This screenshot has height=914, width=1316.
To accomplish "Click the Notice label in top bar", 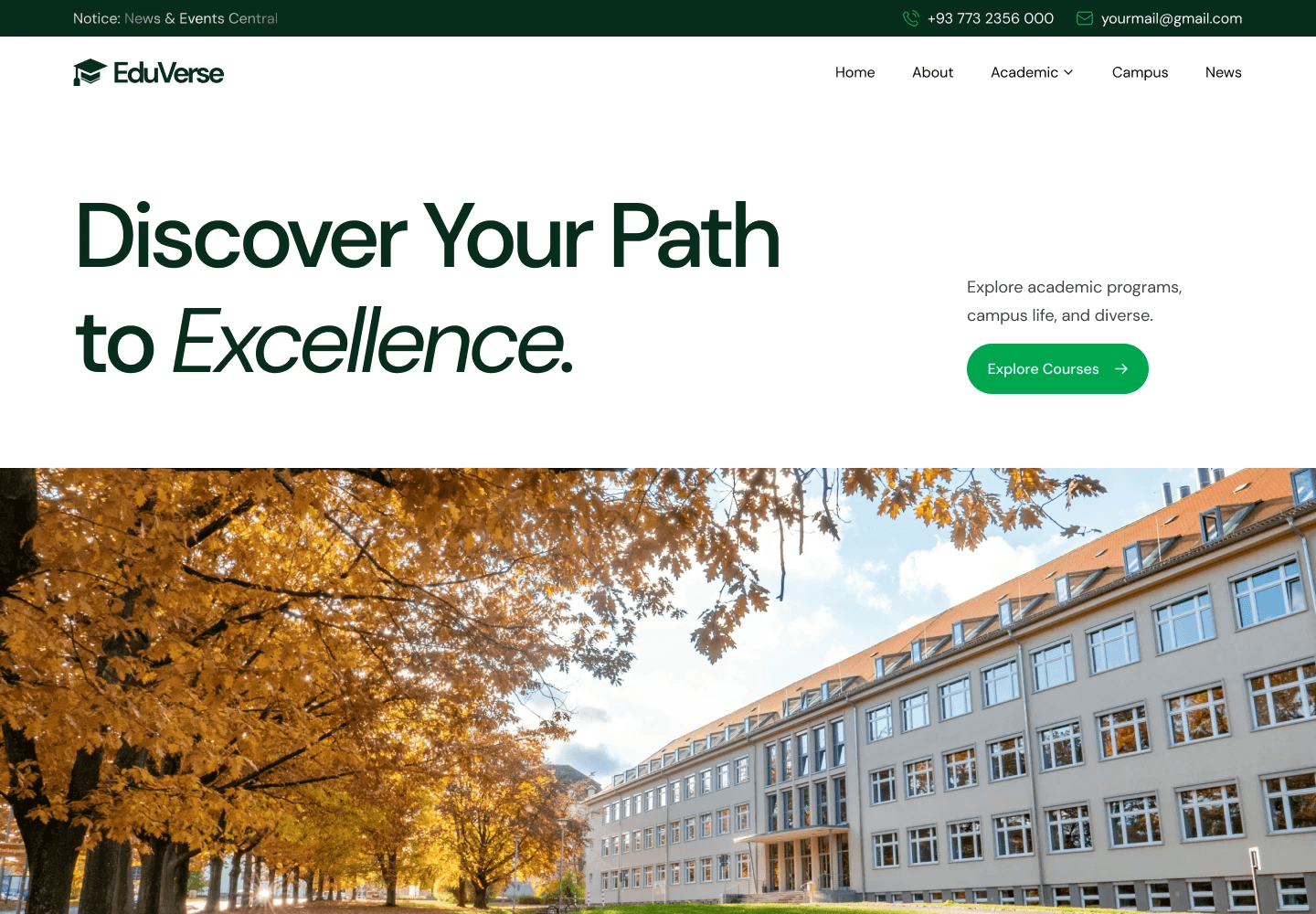I will [97, 18].
